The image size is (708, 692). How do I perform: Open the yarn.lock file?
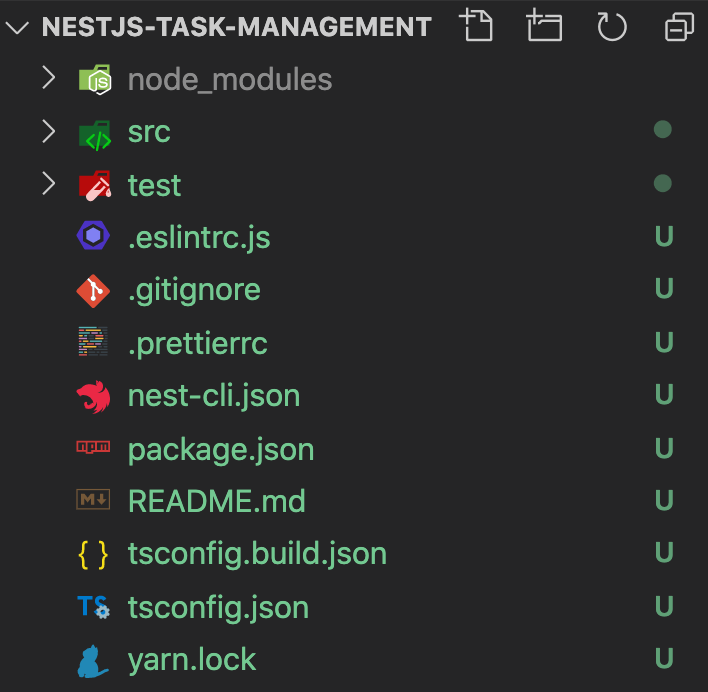192,660
